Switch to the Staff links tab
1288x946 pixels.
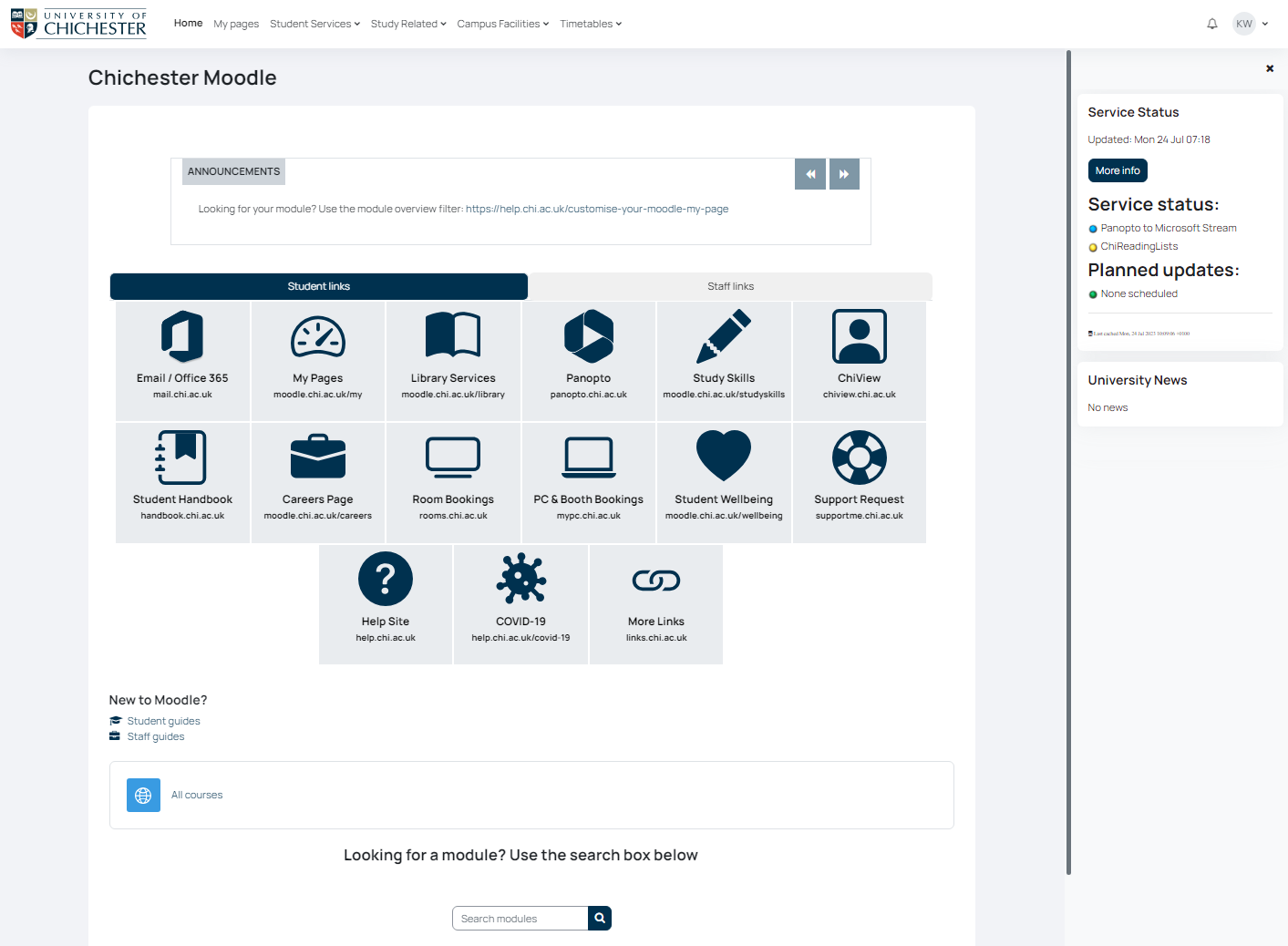730,285
